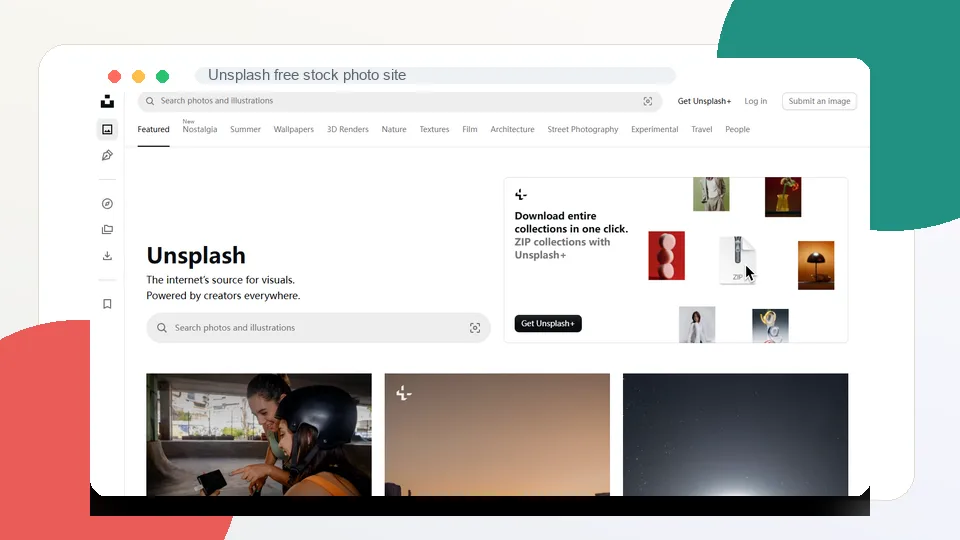
Task: Open the Photos icon in the sidebar
Action: (x=107, y=129)
